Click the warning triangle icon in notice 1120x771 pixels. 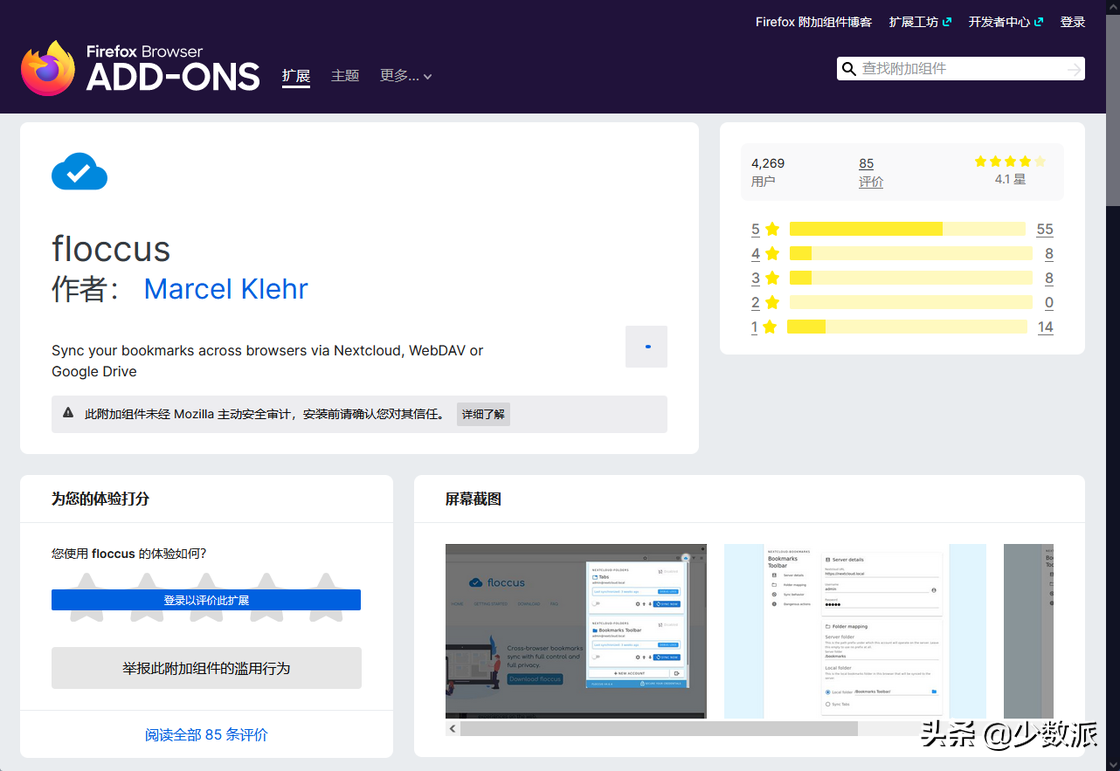(x=68, y=413)
